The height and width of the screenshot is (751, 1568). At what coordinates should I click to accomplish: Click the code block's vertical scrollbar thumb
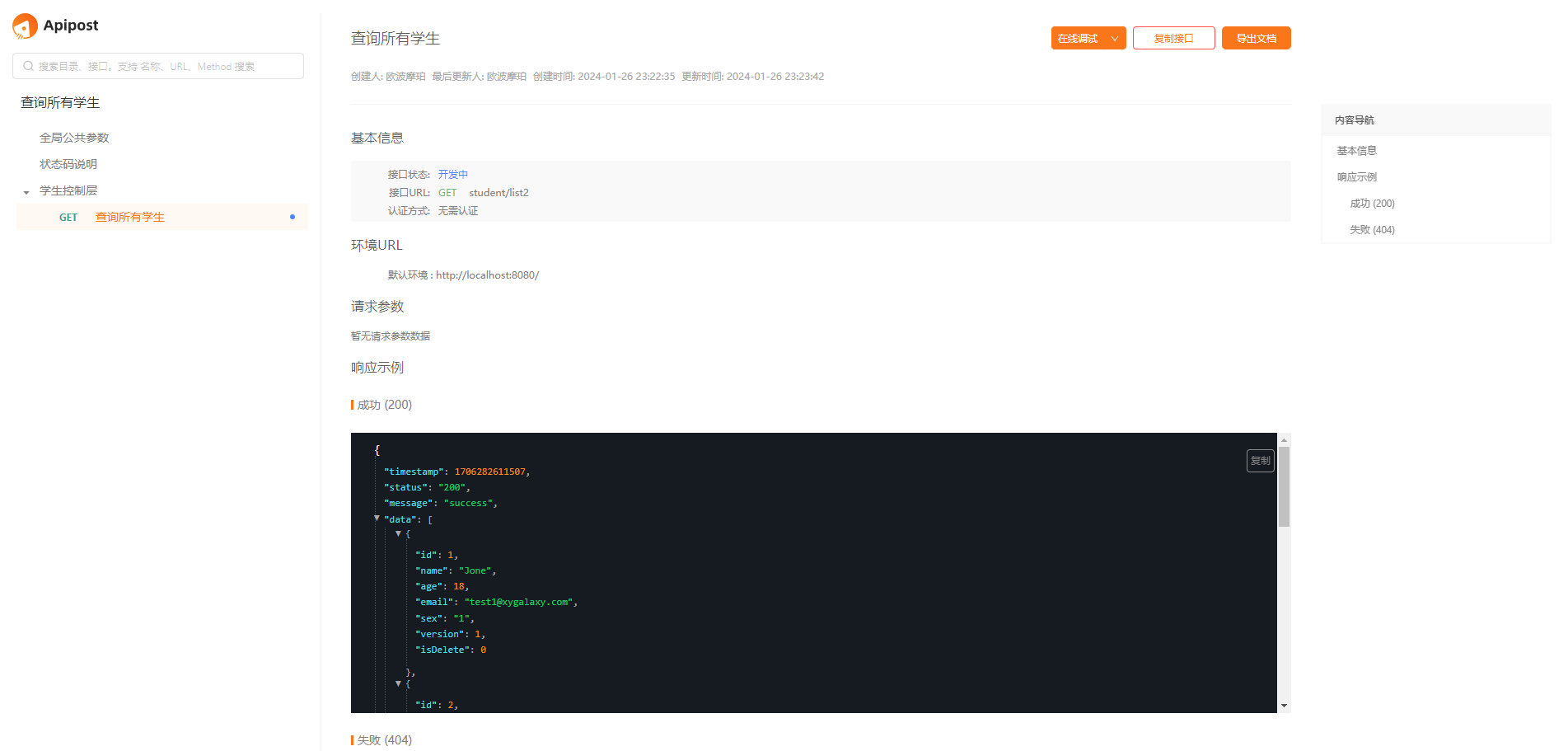coord(1284,486)
